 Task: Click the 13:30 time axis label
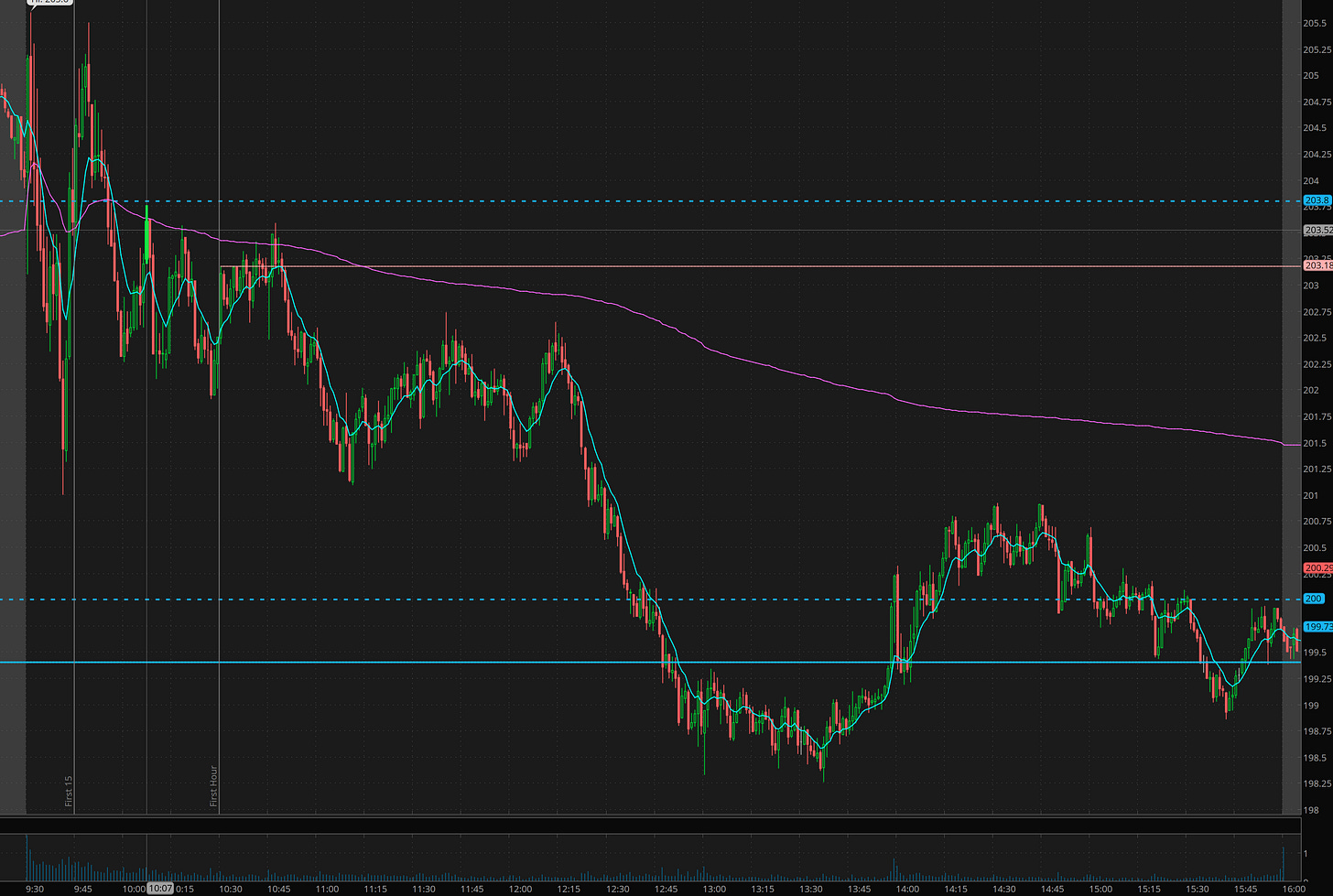tap(811, 889)
